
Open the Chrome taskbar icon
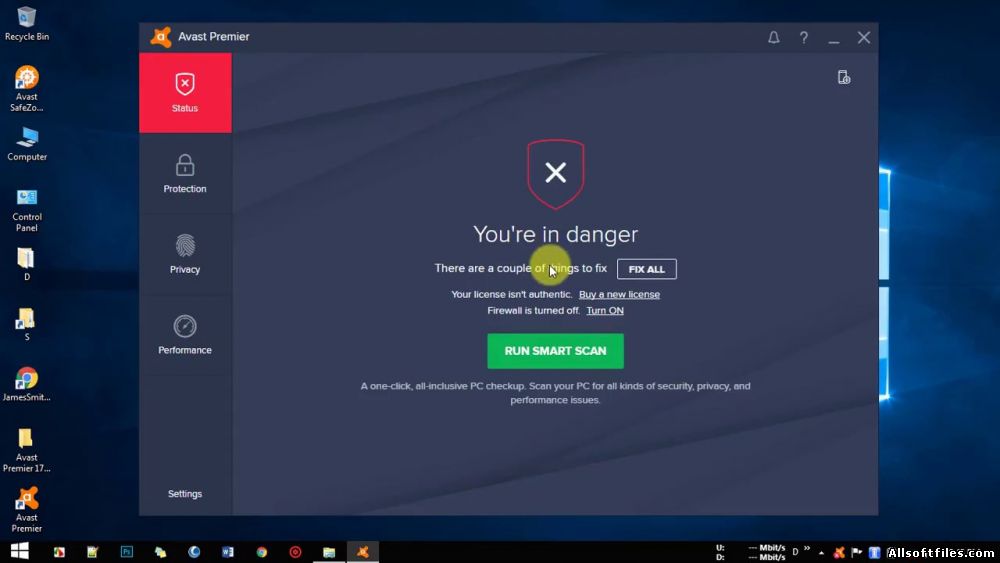coord(261,552)
